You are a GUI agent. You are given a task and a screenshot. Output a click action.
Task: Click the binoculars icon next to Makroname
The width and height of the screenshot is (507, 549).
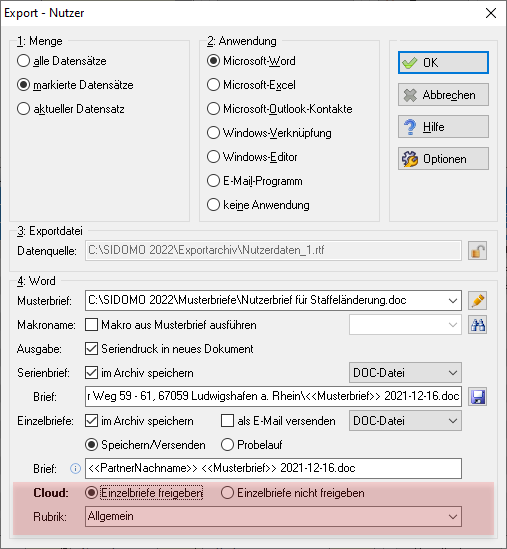click(478, 325)
